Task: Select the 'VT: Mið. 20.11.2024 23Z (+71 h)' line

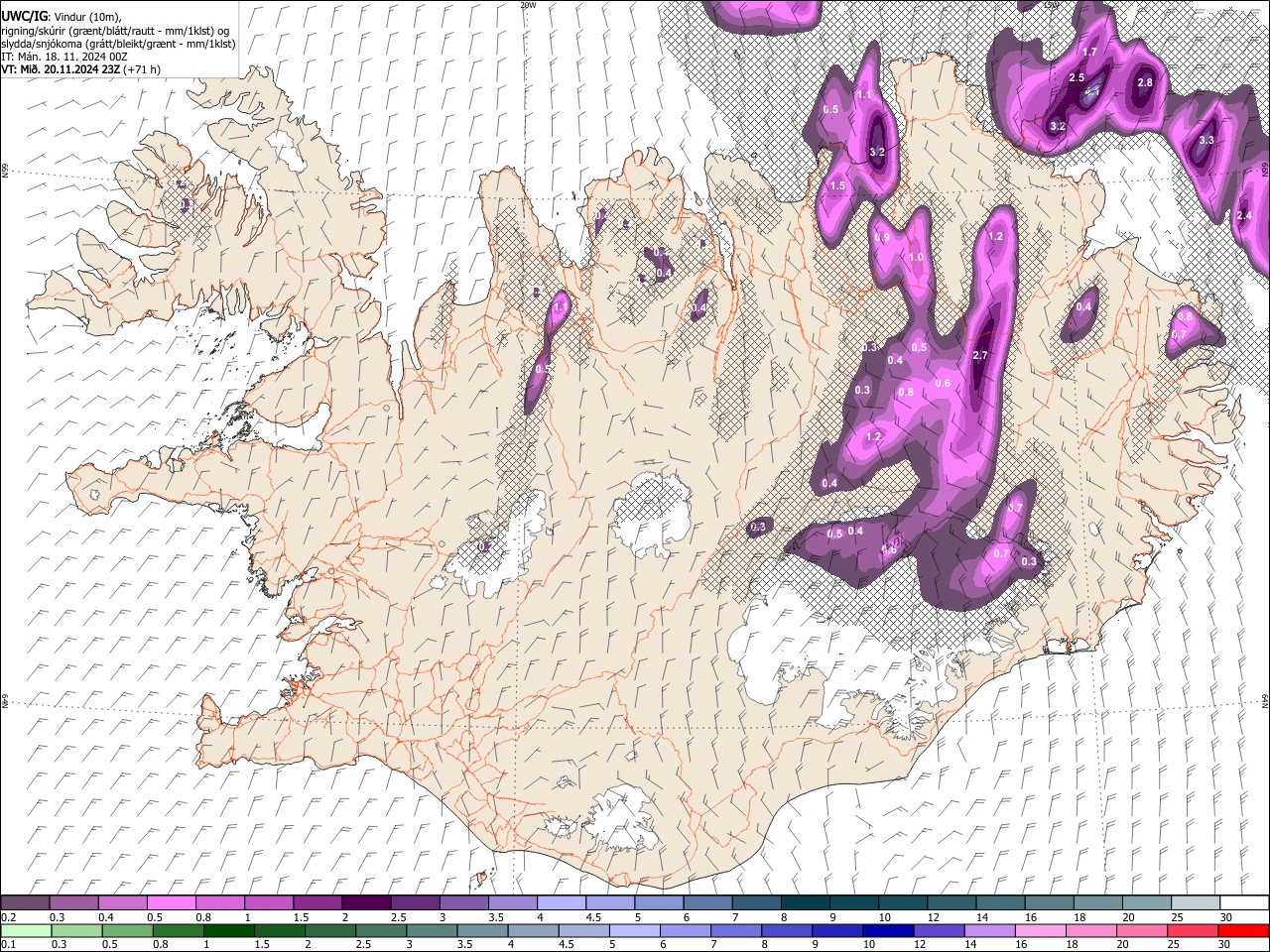Action: tap(81, 69)
